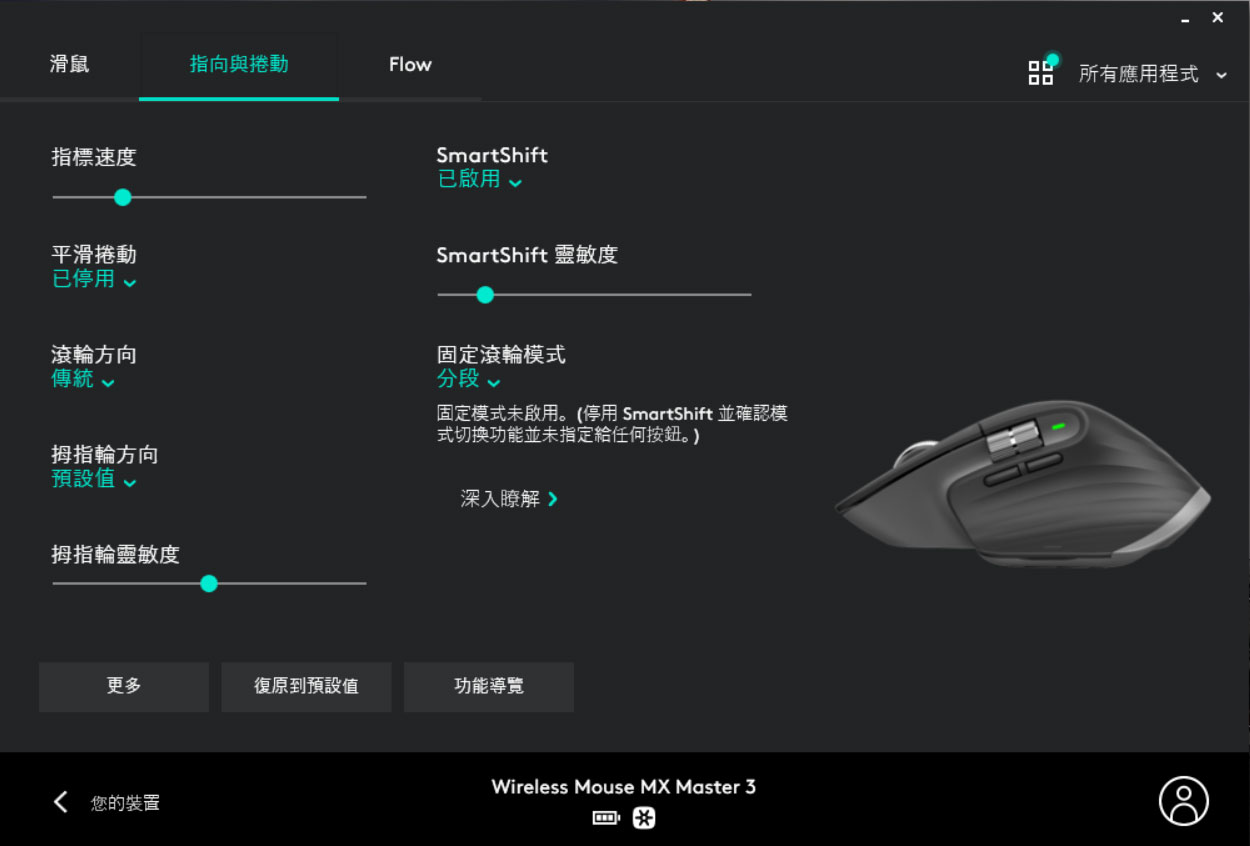Switch to the 滑鼠 tab
This screenshot has height=846, width=1250.
tap(69, 65)
